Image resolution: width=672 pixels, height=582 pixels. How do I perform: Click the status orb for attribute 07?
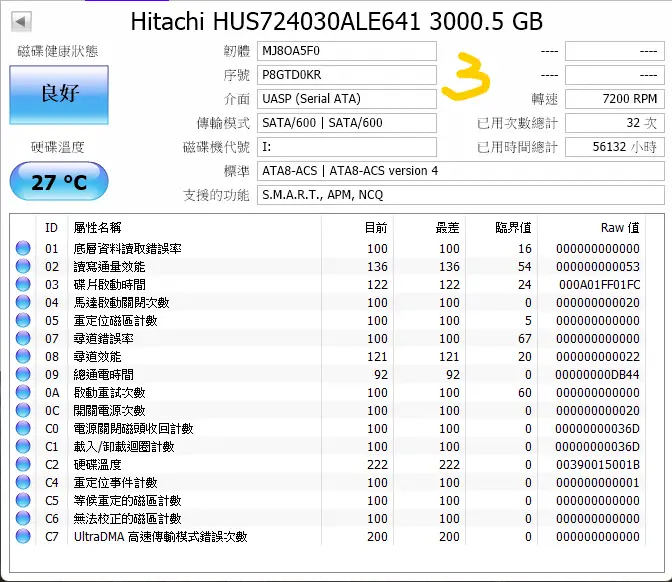pos(23,338)
